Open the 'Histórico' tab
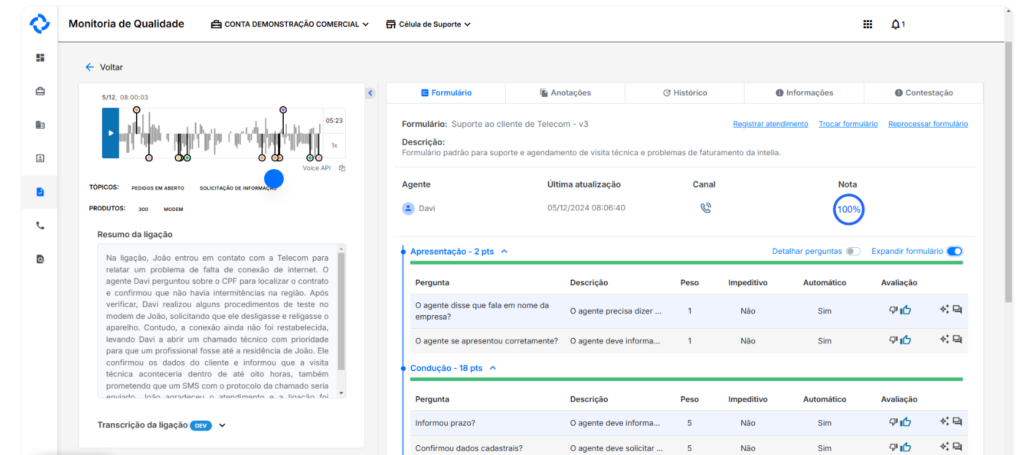 684,93
